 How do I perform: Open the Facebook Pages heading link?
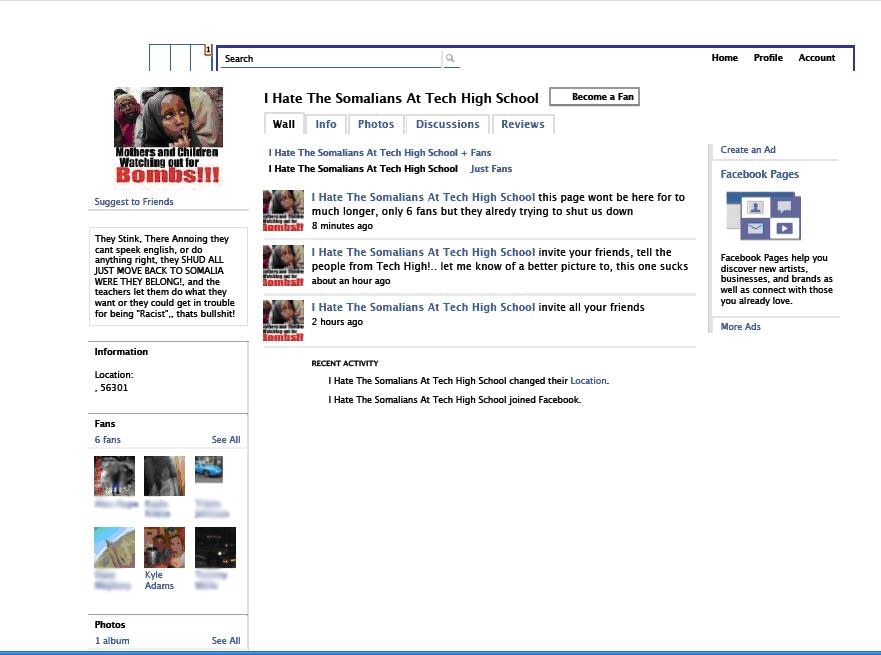coord(760,174)
